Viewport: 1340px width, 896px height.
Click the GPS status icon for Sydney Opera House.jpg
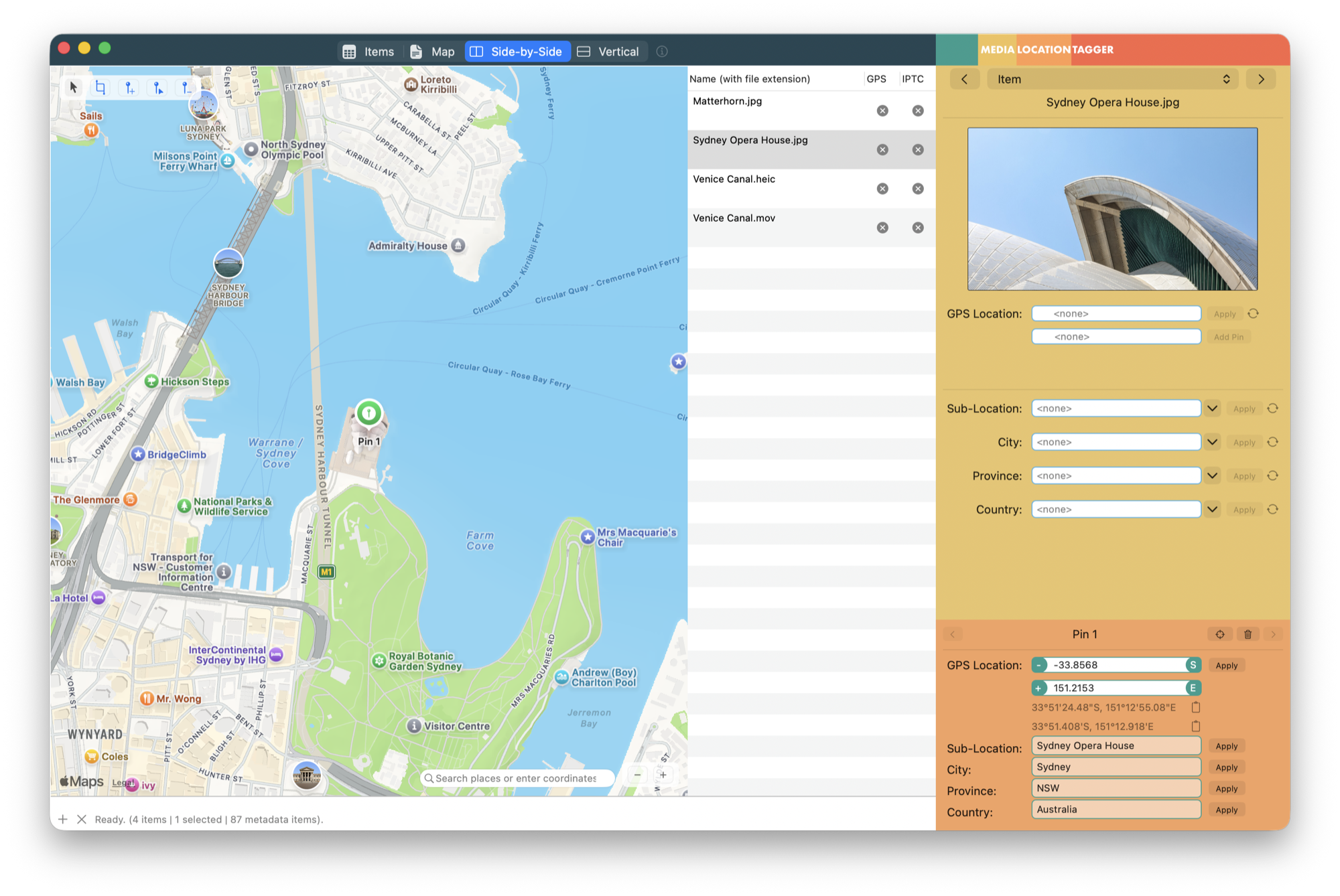(x=882, y=149)
